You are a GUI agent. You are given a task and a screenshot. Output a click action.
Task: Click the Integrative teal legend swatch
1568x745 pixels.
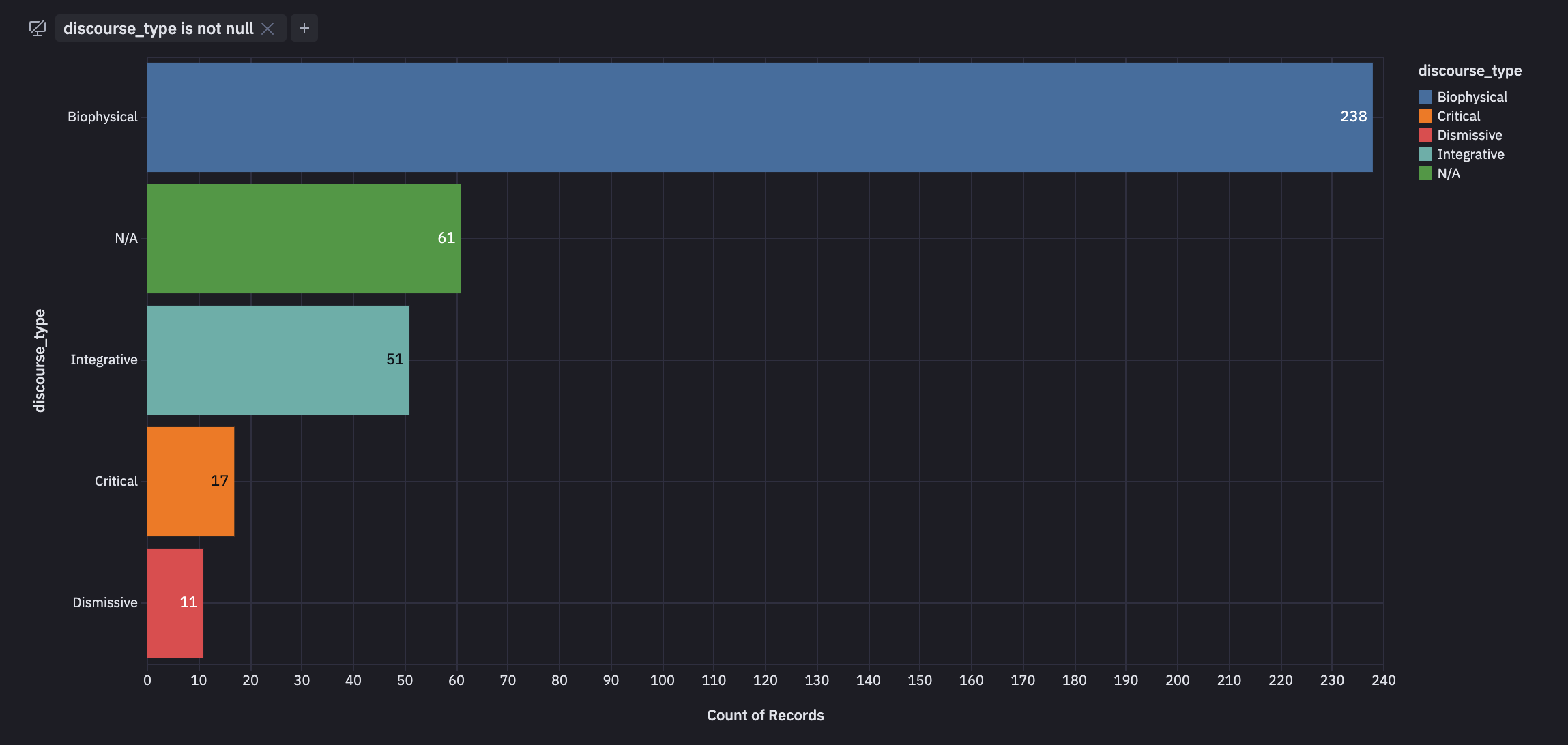pyautogui.click(x=1425, y=154)
